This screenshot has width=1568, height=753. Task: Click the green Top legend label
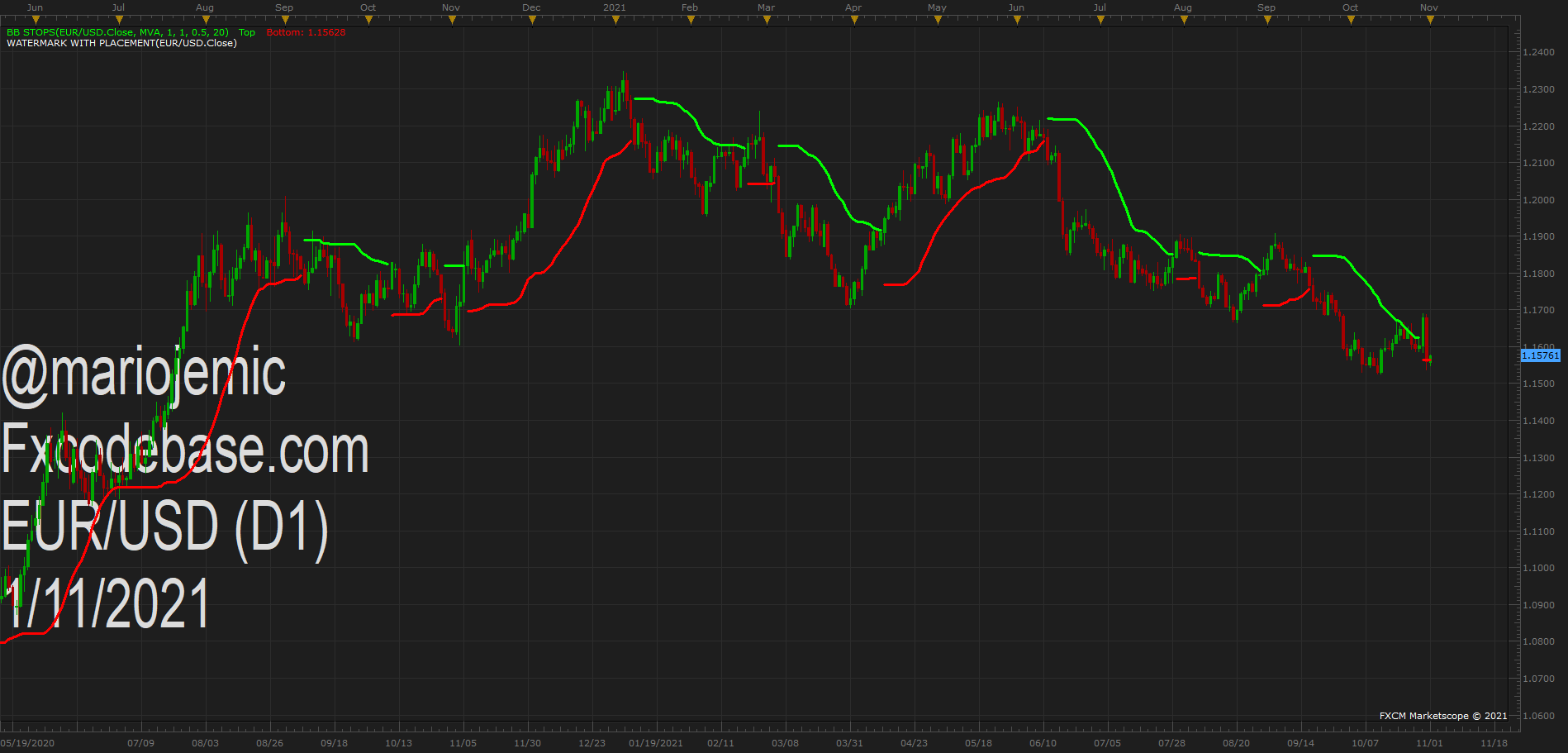247,32
